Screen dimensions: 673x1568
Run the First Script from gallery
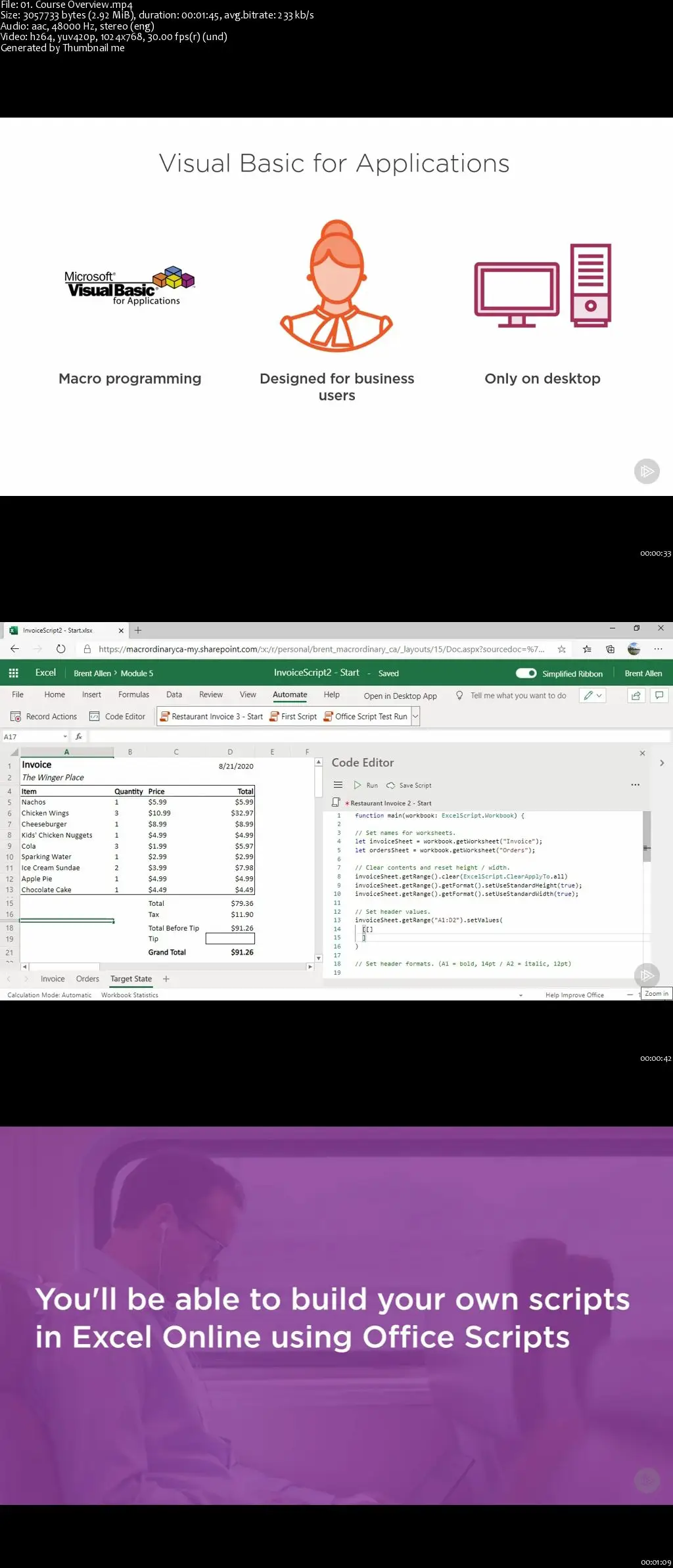[293, 717]
